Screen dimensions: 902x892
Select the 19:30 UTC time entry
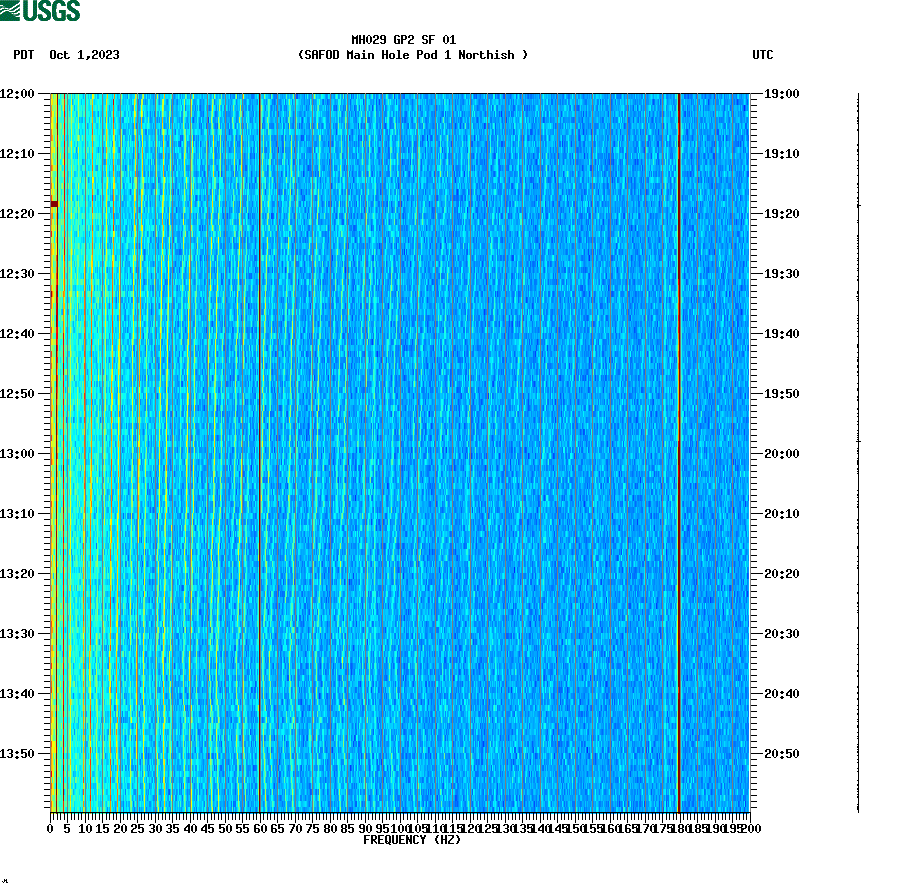(780, 273)
